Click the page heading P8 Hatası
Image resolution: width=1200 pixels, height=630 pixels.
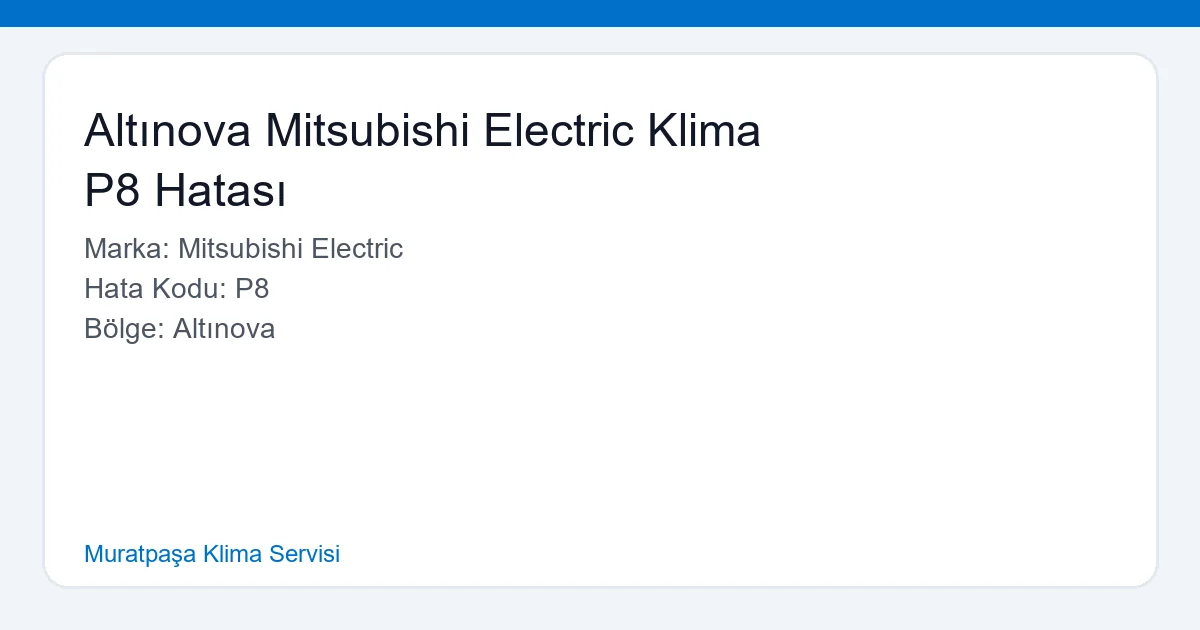click(x=185, y=192)
